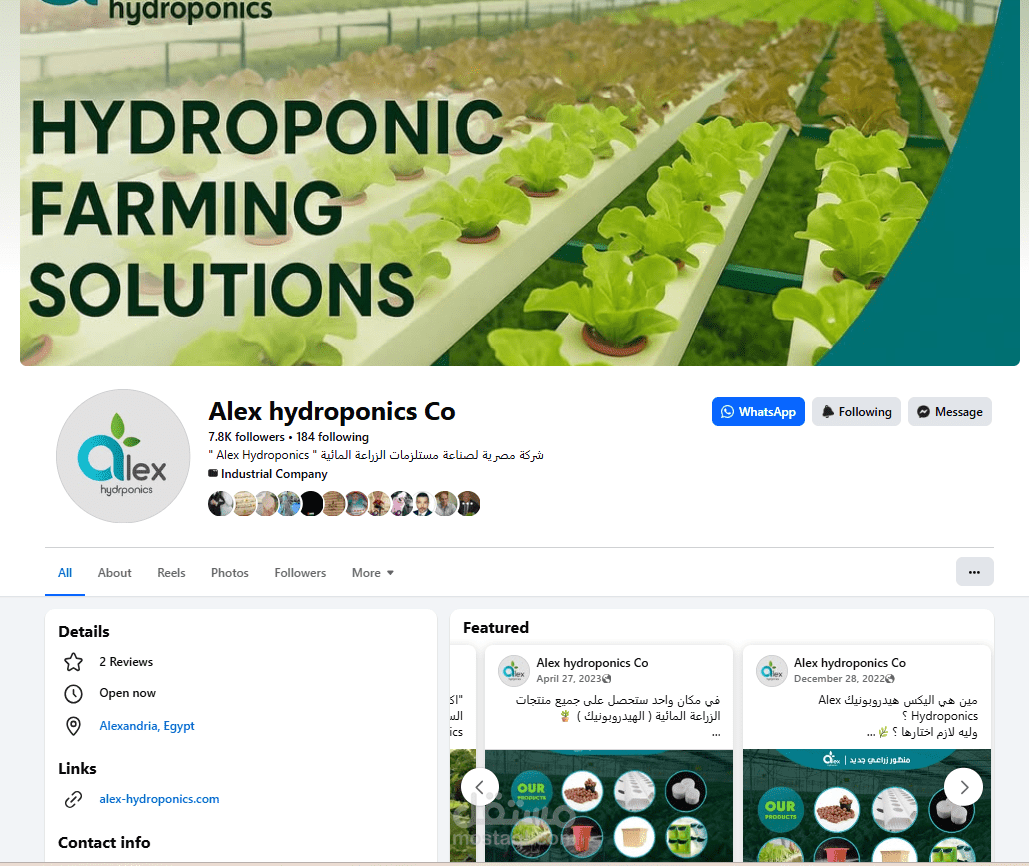Show previous featured post with left arrow
1029x866 pixels.
coord(480,787)
